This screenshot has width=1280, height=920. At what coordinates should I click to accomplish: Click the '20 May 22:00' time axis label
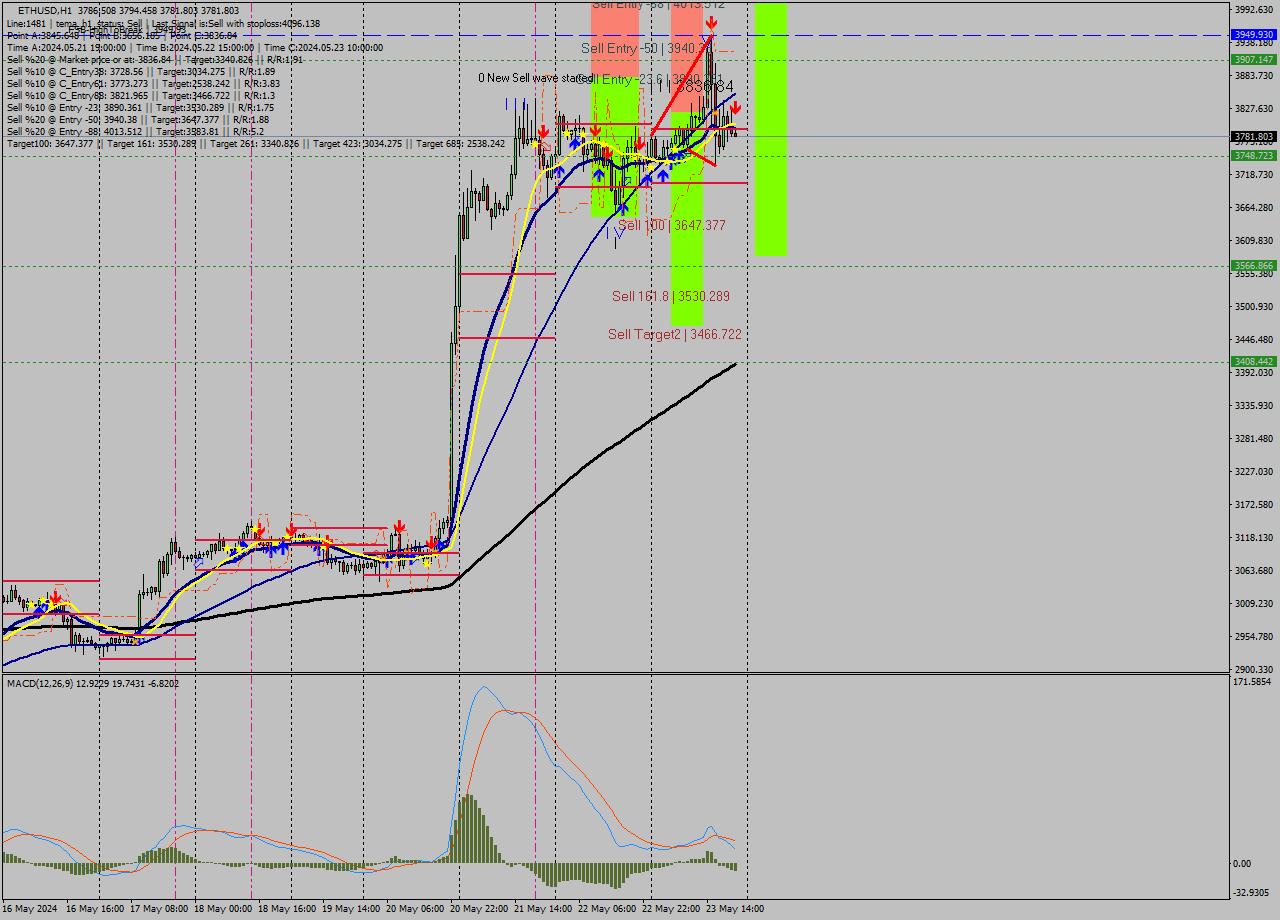478,909
